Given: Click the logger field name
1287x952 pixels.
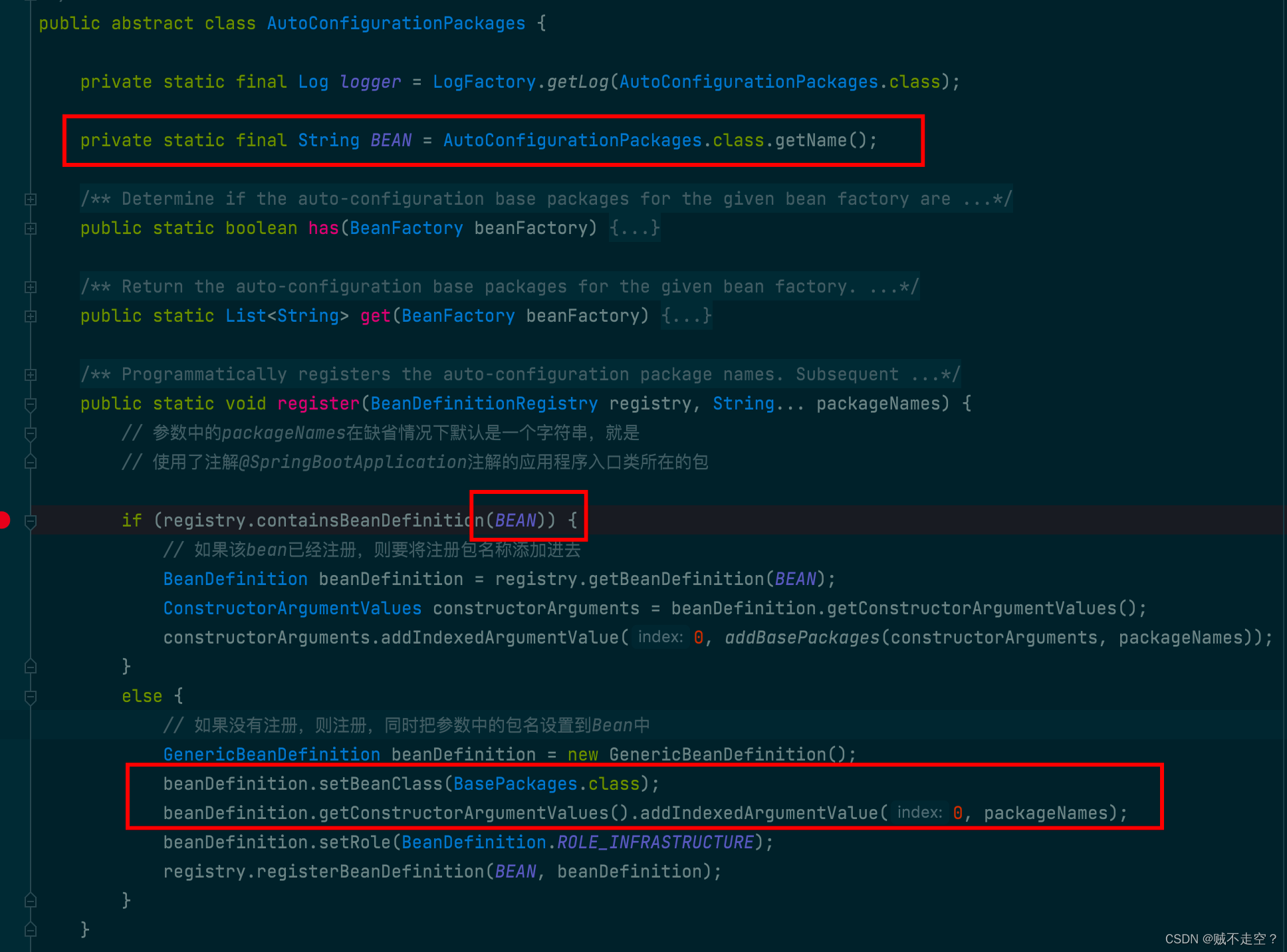Looking at the screenshot, I should (370, 82).
